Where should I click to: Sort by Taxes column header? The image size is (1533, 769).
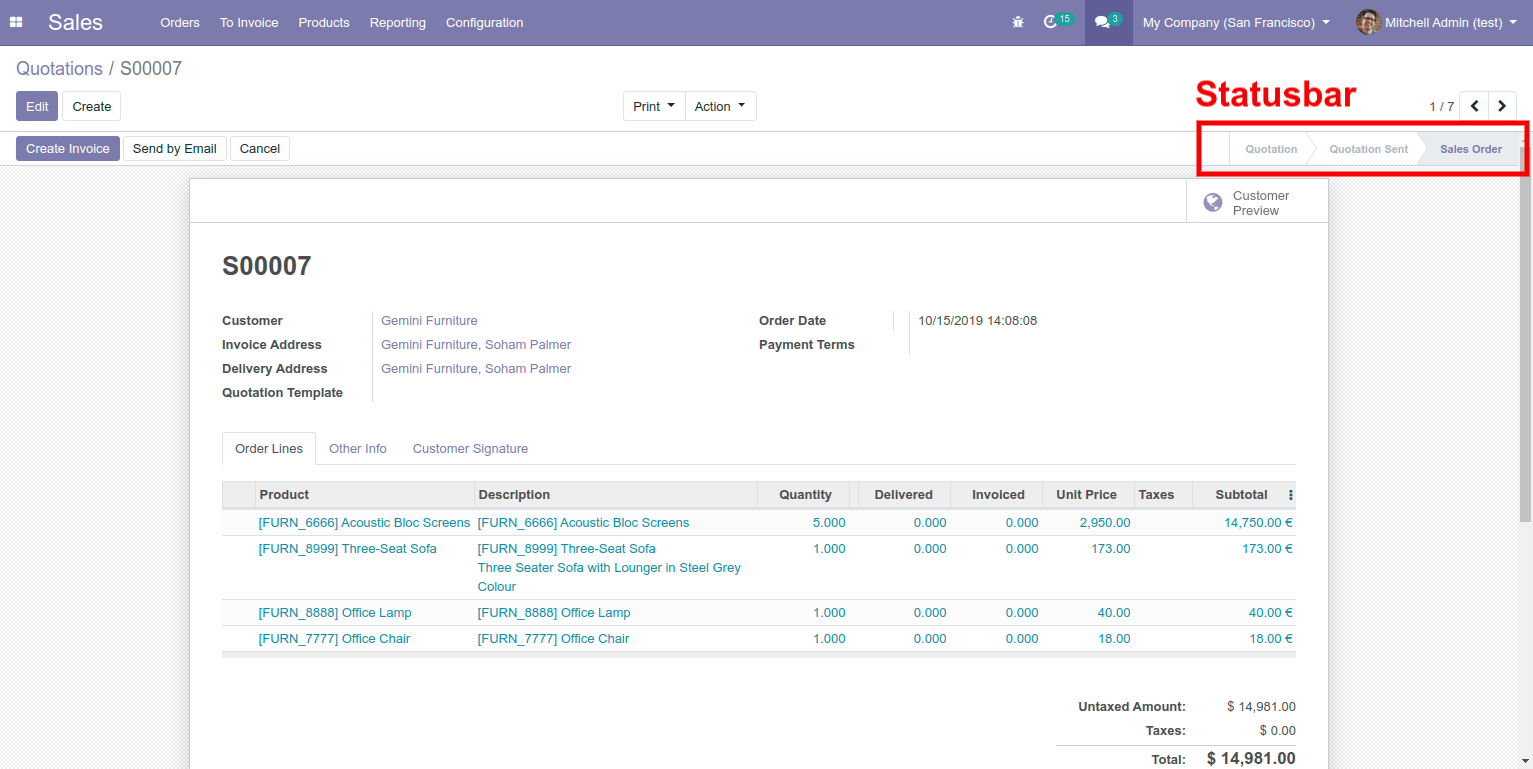click(1163, 495)
